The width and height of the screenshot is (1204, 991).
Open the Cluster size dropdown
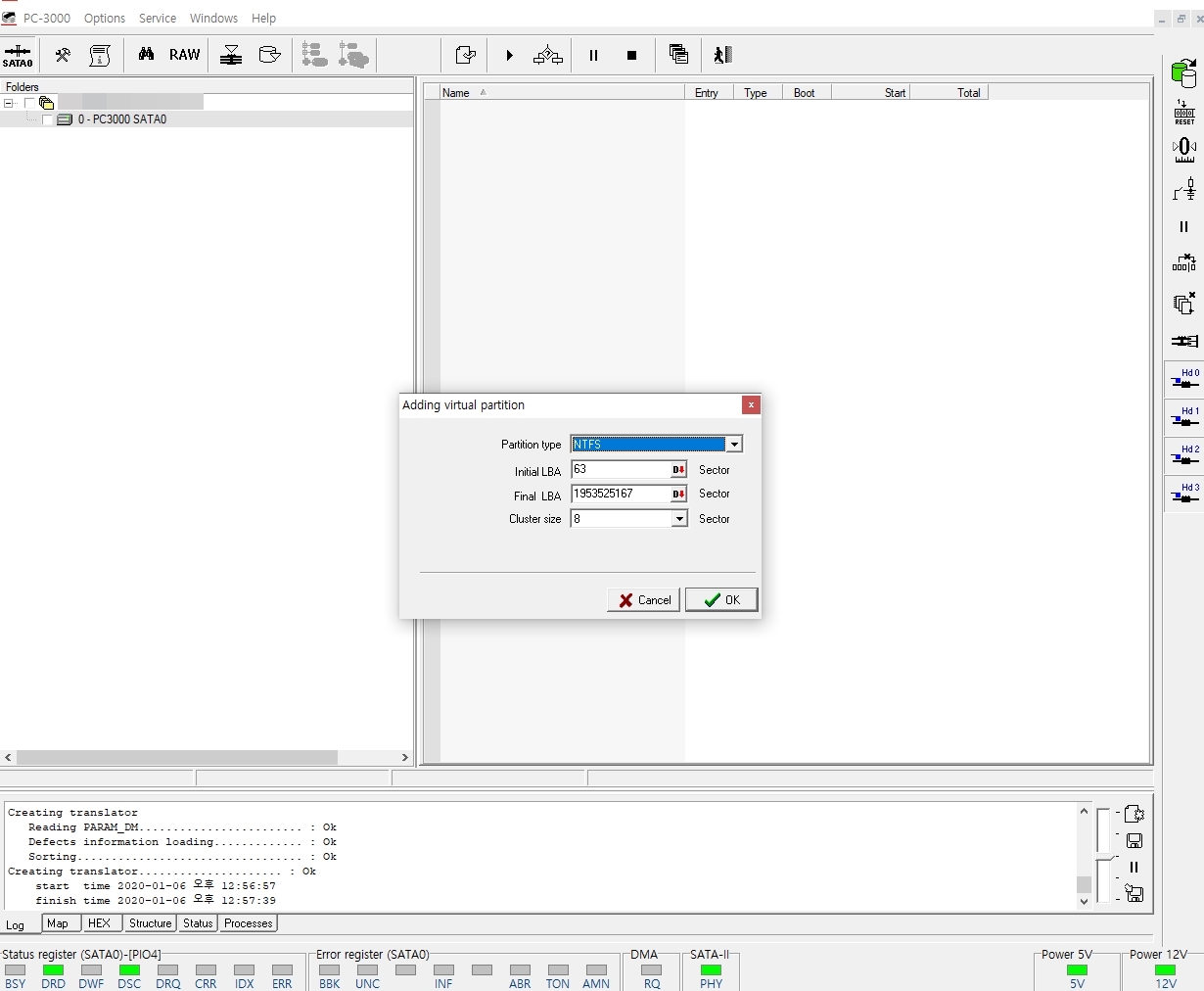[679, 519]
